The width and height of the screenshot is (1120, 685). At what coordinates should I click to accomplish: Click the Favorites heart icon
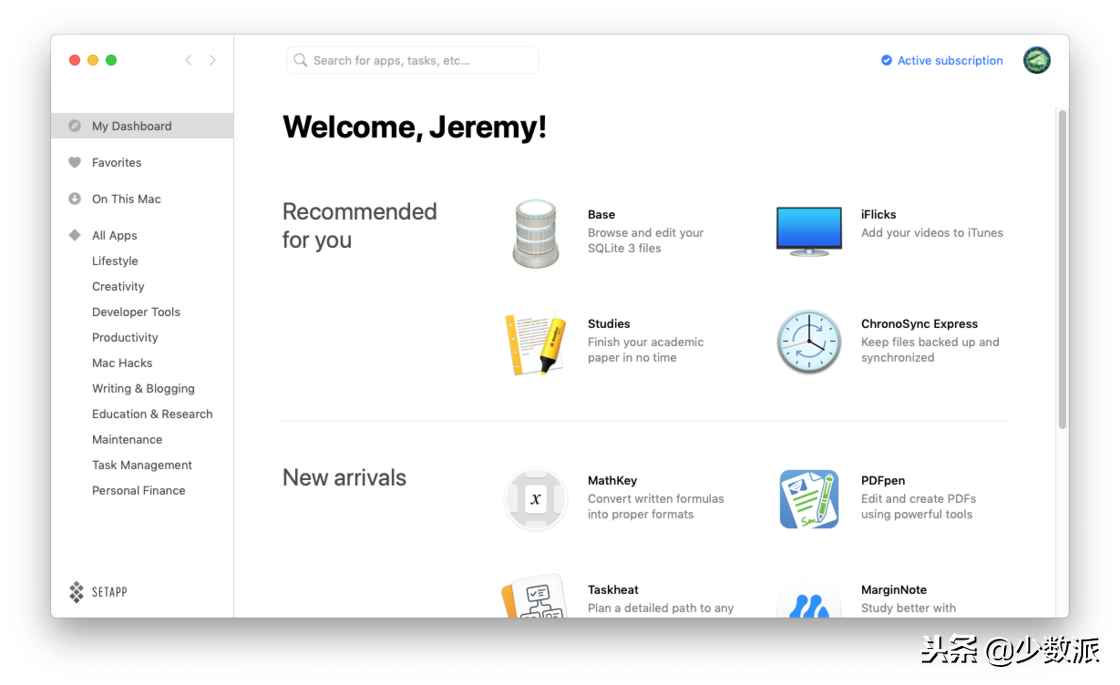[74, 162]
